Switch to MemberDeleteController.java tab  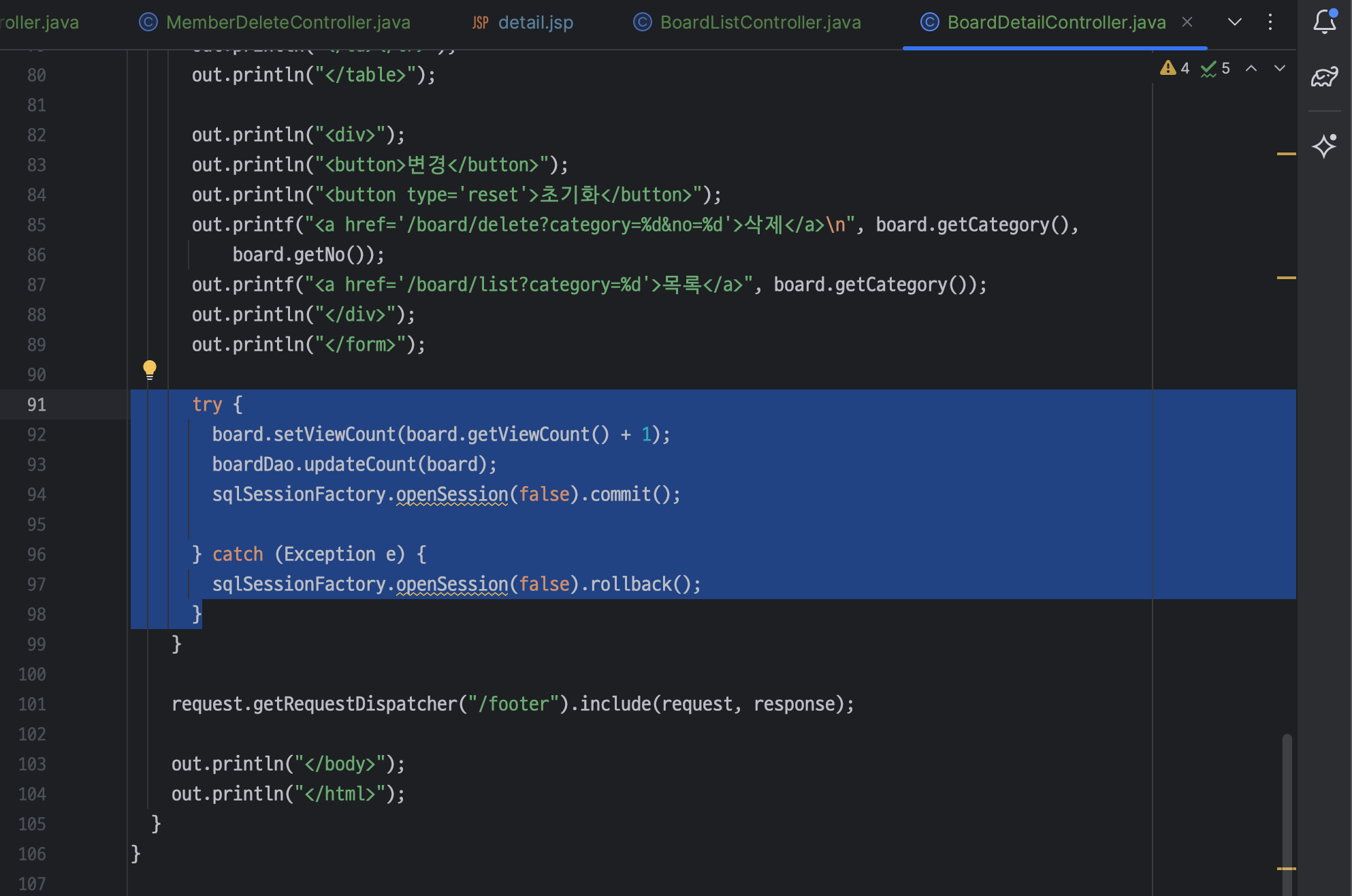287,22
